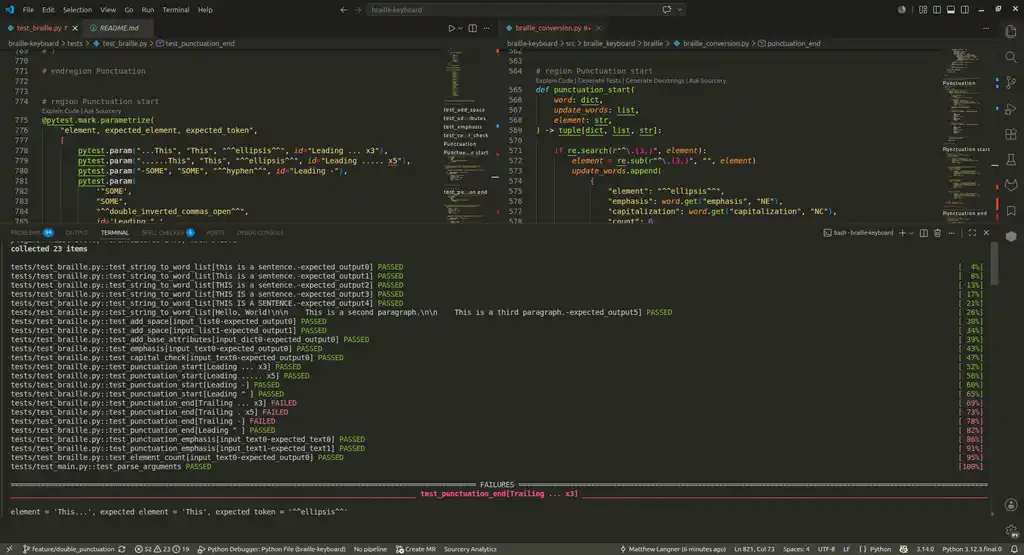The width and height of the screenshot is (1024, 555).
Task: Toggle the bottom panel layout
Action: click(x=951, y=10)
